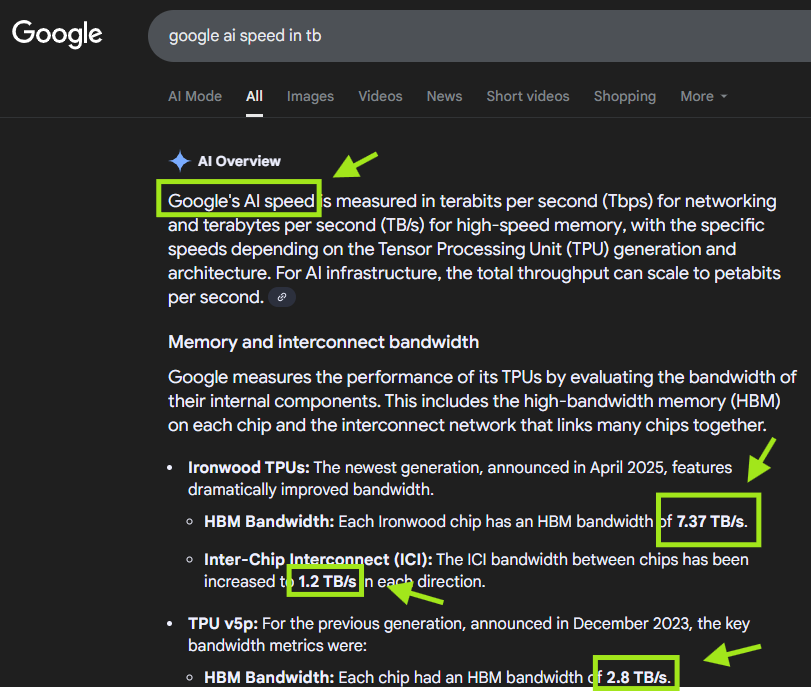811x691 pixels.
Task: Open the Videos tab
Action: 380,96
